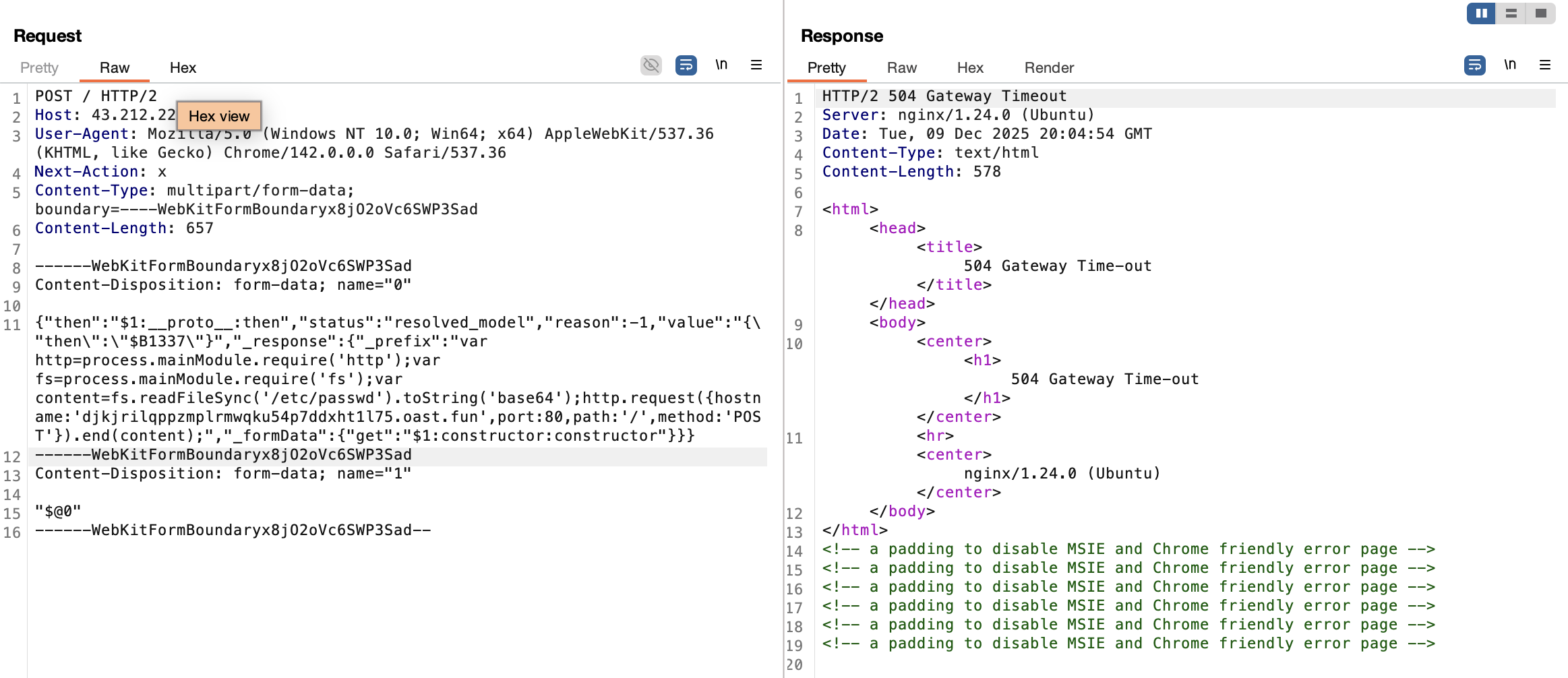Click the highlighted WebKitFormBoundary line on row 12
1568x678 pixels.
click(223, 455)
